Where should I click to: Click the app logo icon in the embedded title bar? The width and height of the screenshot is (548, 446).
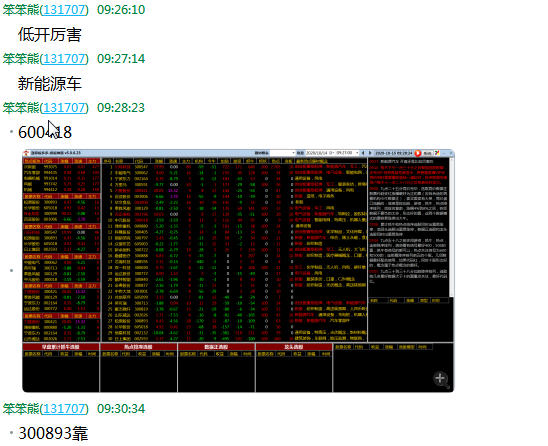[x=26, y=153]
